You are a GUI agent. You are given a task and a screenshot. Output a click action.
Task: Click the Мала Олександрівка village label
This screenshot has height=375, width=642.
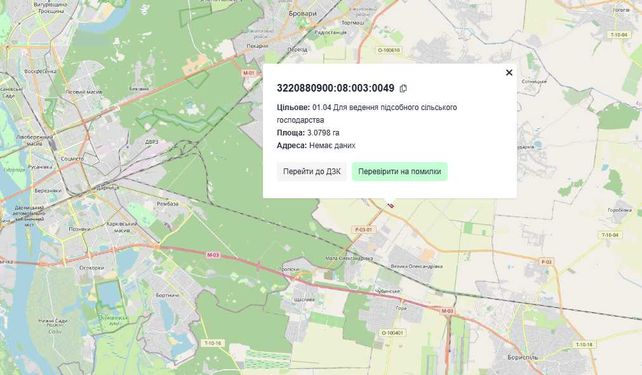(x=349, y=258)
